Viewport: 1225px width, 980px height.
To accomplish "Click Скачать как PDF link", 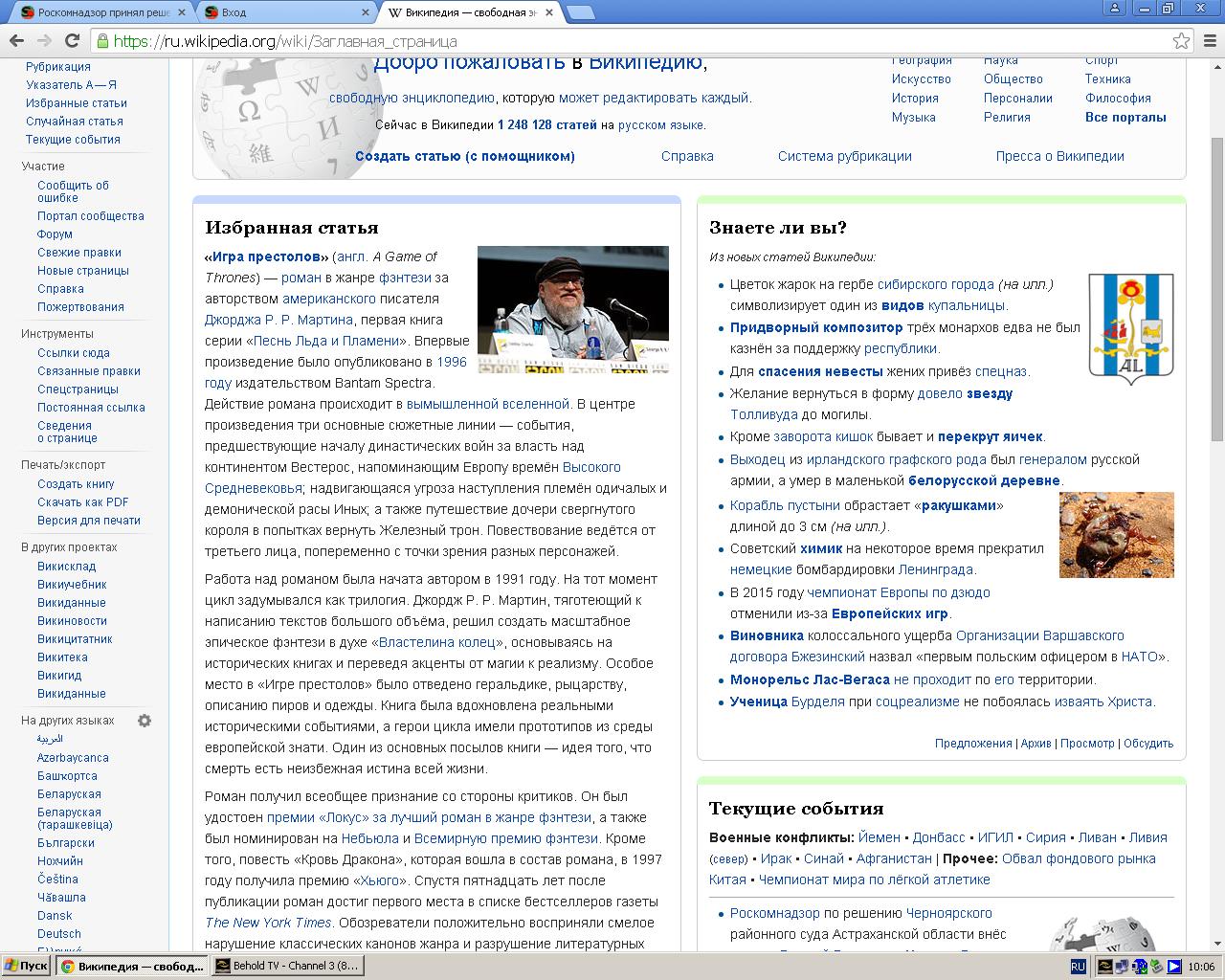I will pos(83,502).
